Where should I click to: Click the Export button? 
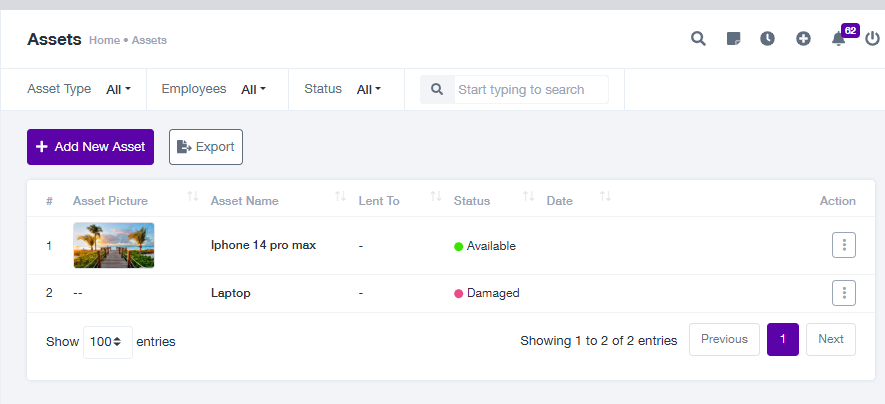[x=206, y=147]
